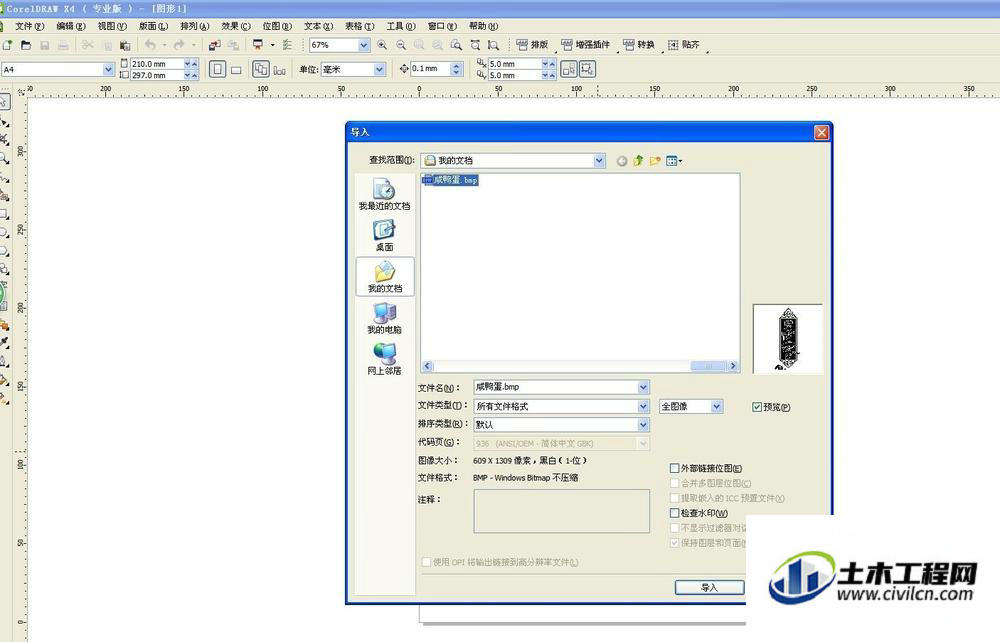Click the New document icon in toolbar
The width and height of the screenshot is (1000, 642).
(x=8, y=45)
